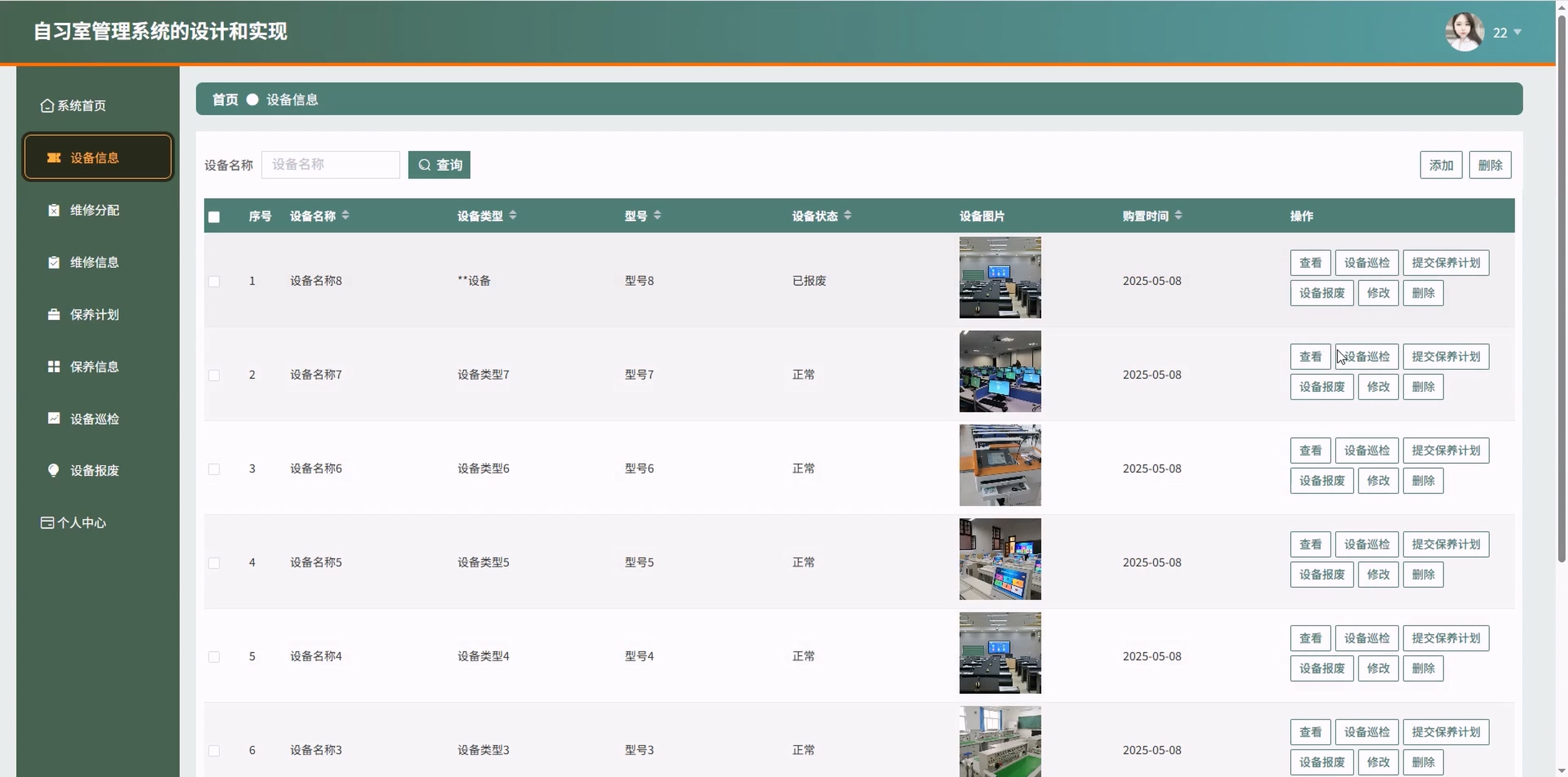Click the 维修信息 clipboard icon
Image resolution: width=1568 pixels, height=777 pixels.
tap(54, 262)
